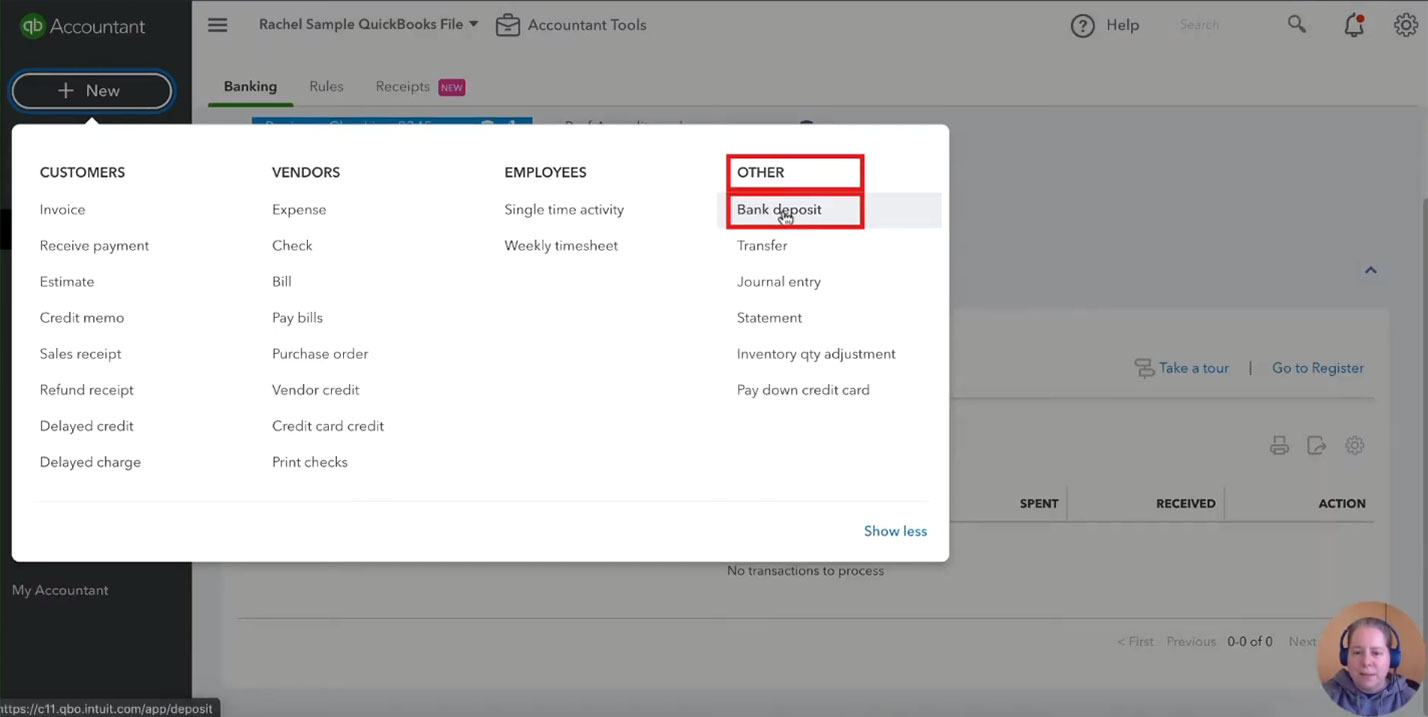Choose Vendor credit
This screenshot has height=717, width=1428.
tap(315, 390)
